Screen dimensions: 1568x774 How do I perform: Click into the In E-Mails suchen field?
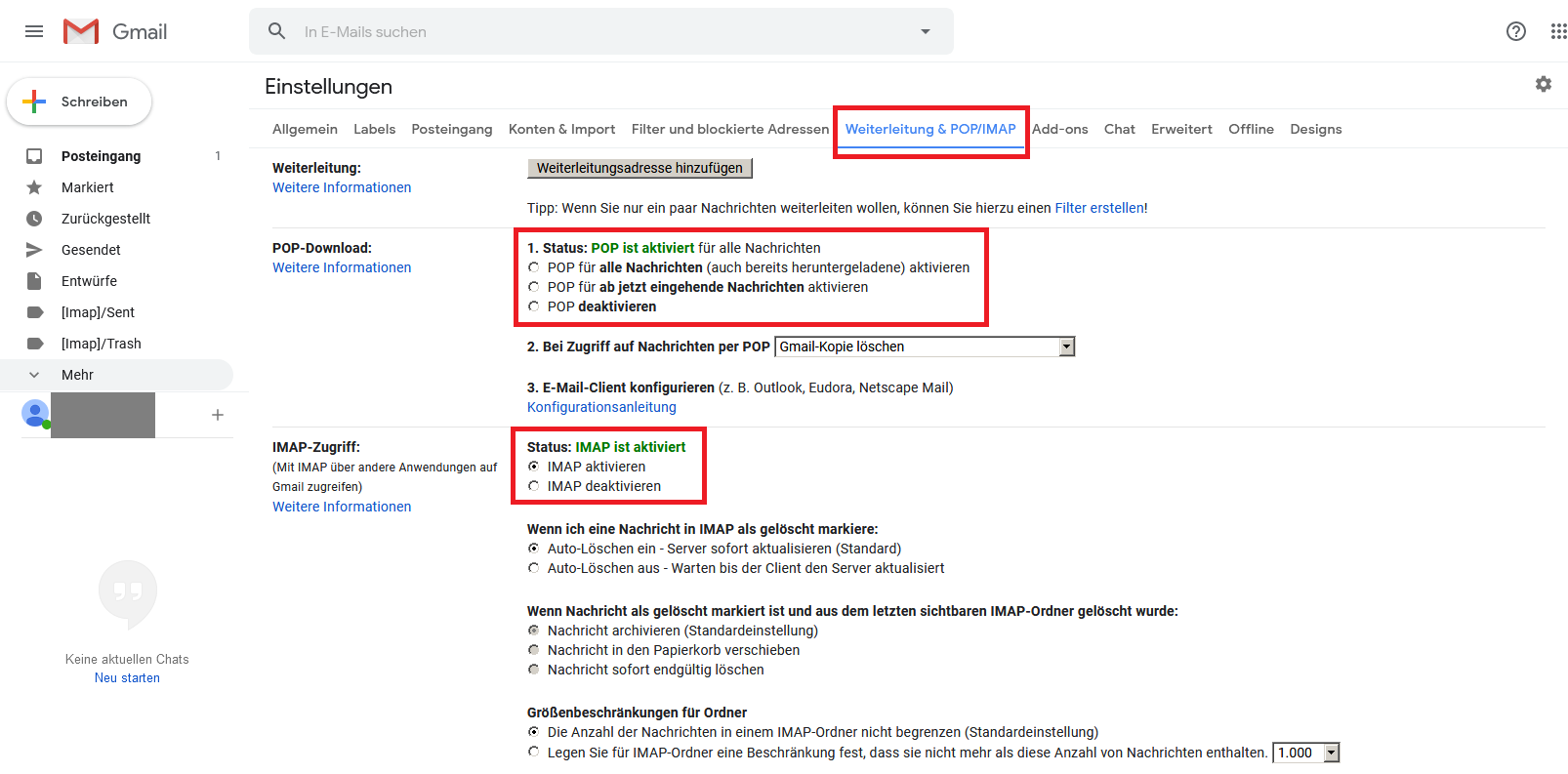pos(600,31)
